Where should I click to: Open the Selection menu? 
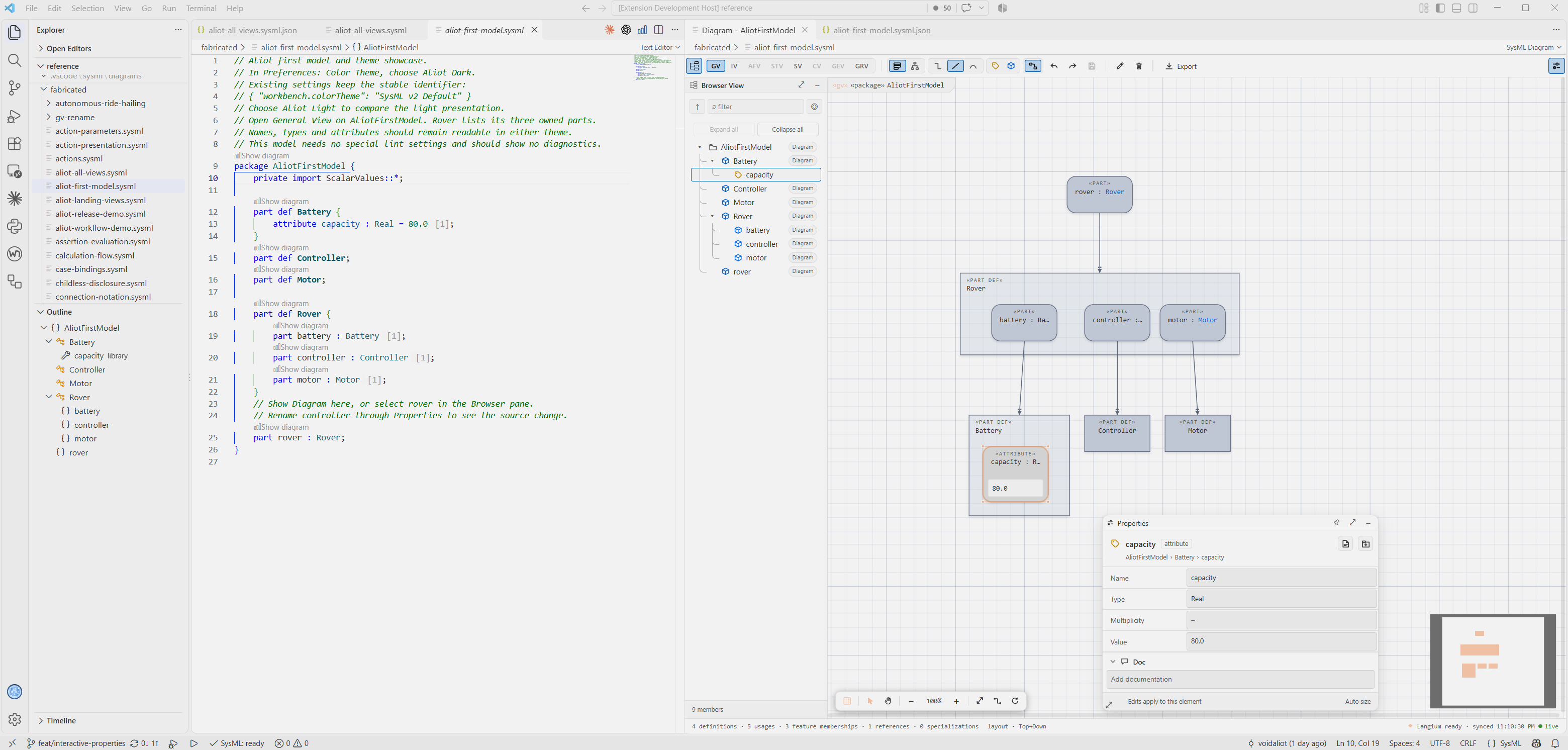coord(87,8)
